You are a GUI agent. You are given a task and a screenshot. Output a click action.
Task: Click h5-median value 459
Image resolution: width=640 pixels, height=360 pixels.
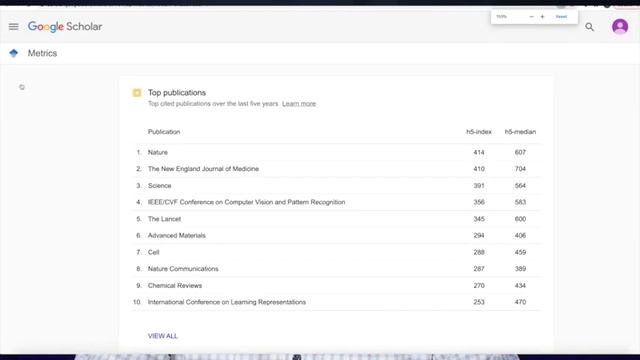pos(520,252)
